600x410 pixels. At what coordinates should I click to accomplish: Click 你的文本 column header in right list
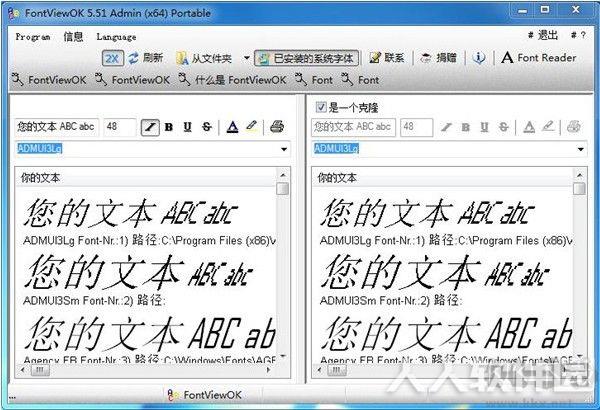pos(442,178)
